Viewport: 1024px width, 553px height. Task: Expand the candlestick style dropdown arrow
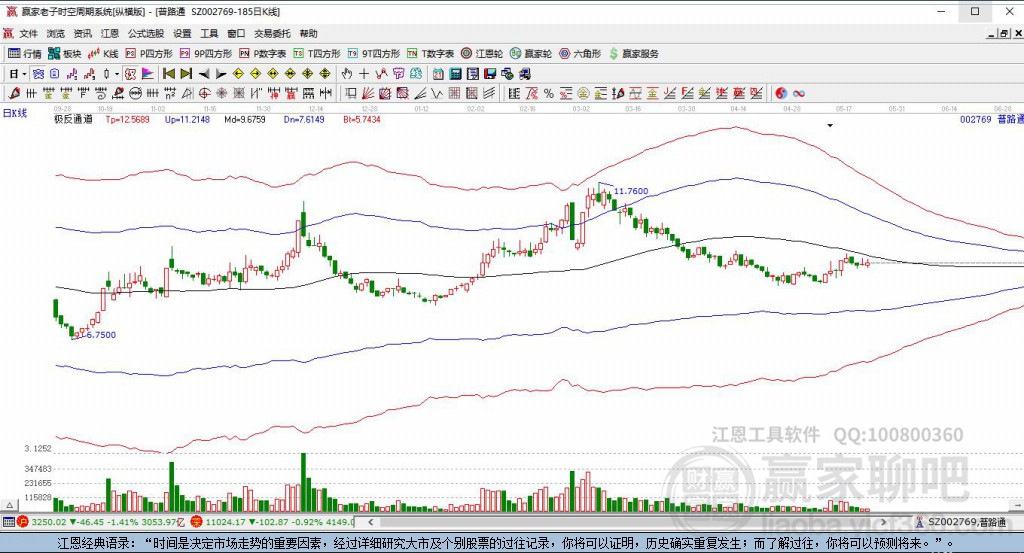coord(116,74)
